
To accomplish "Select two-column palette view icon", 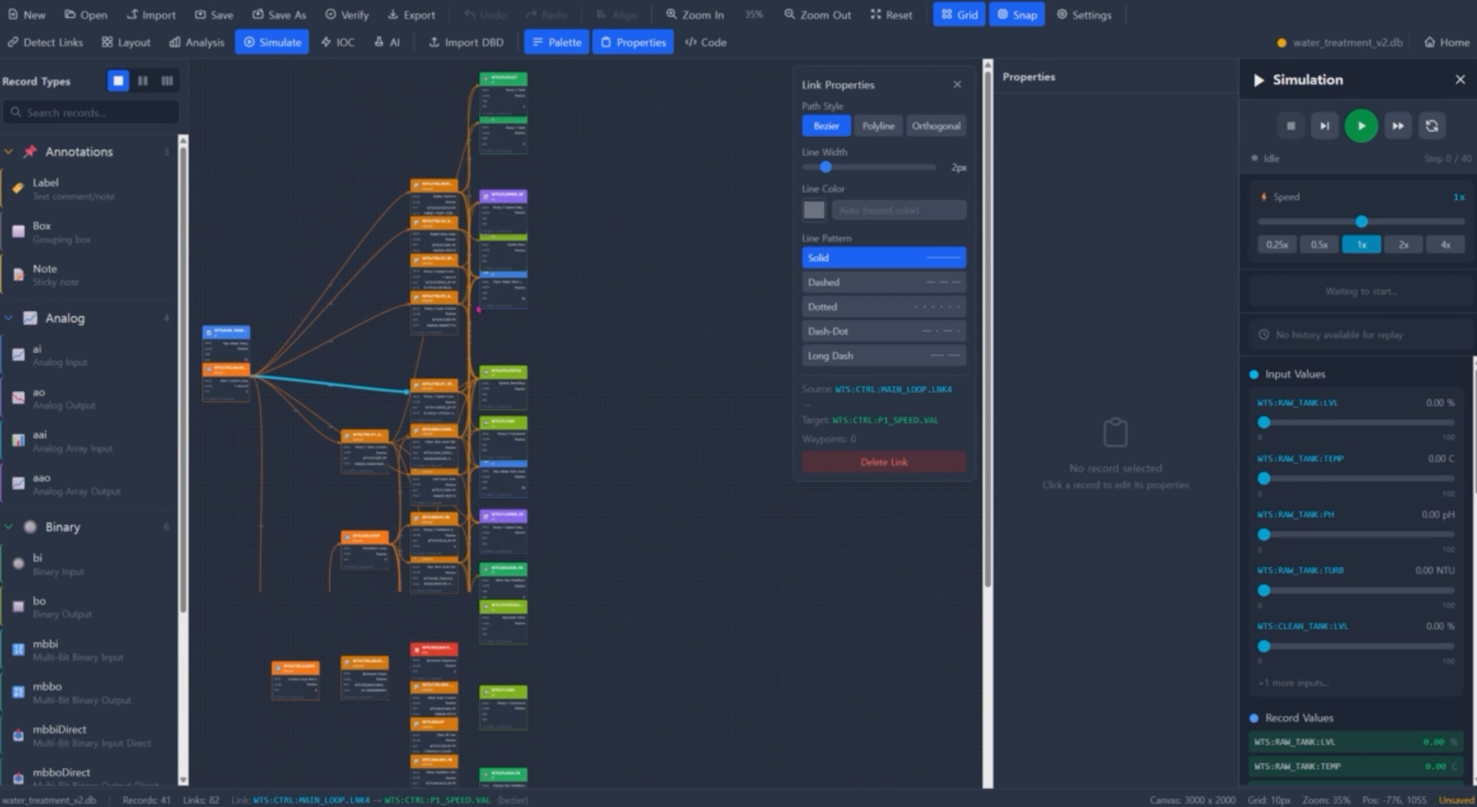I will click(x=142, y=81).
